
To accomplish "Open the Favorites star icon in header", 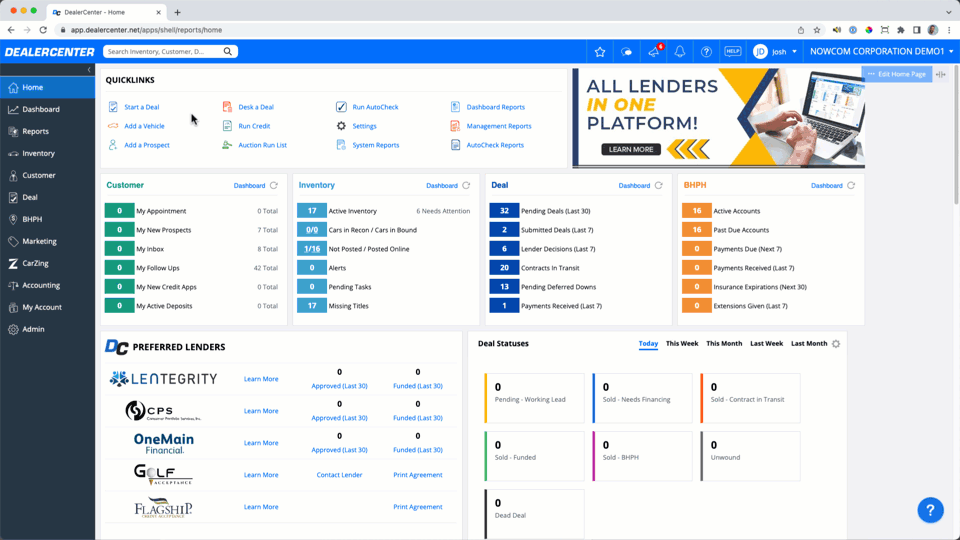I will (x=600, y=52).
